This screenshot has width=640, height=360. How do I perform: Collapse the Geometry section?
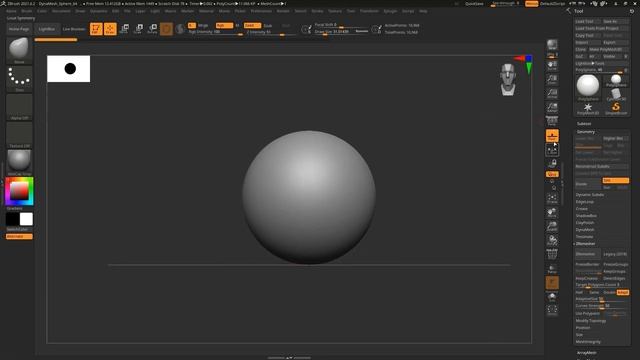tap(586, 132)
